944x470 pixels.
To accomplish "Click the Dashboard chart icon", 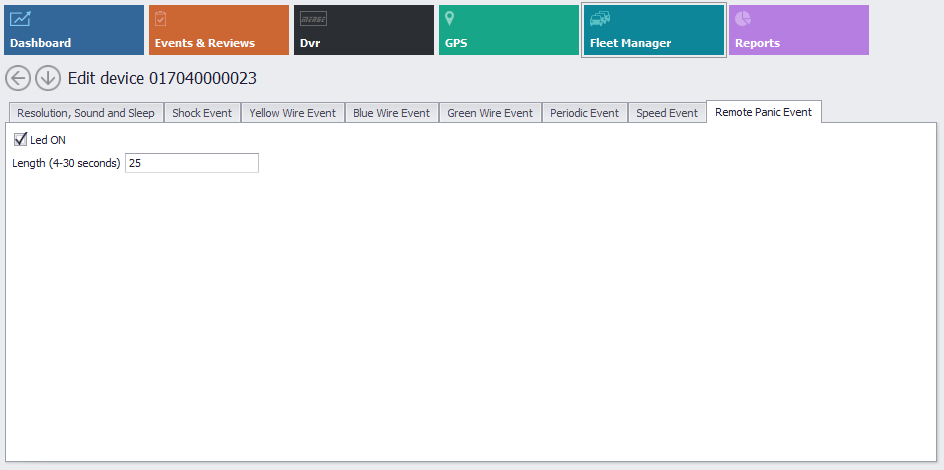I will tap(20, 19).
